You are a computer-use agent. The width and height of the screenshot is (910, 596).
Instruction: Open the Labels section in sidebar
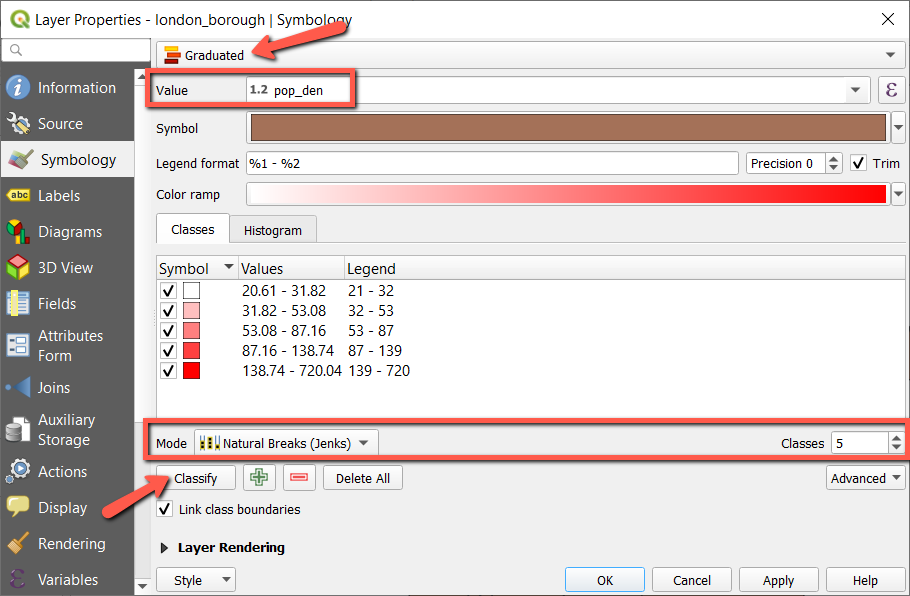(58, 196)
